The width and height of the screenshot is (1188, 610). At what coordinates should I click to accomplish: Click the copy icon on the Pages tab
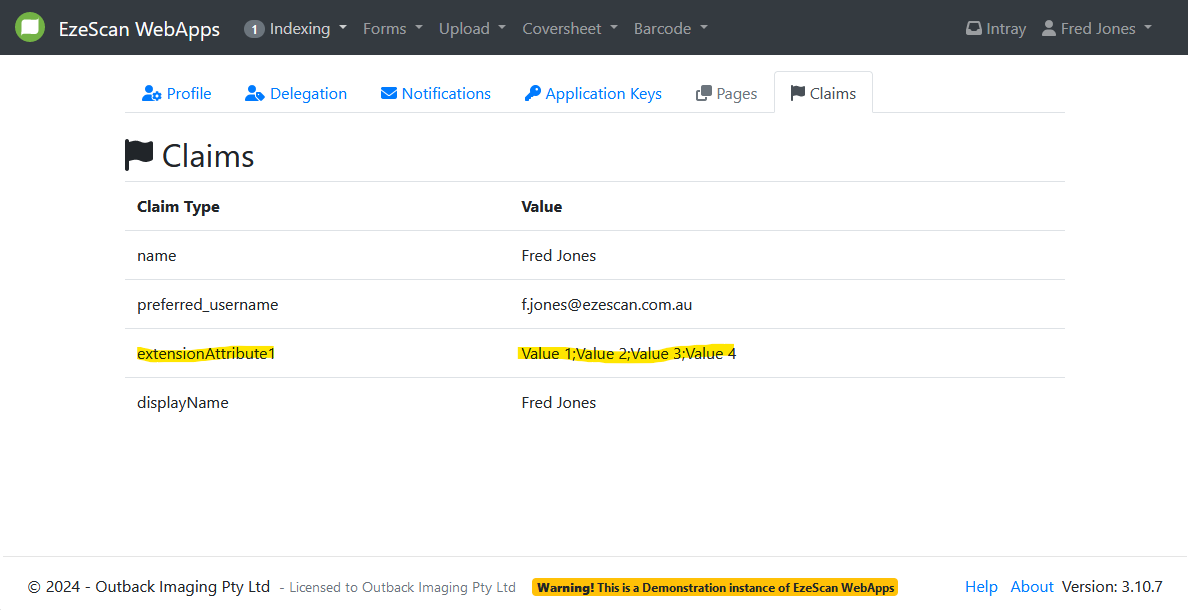coord(704,94)
